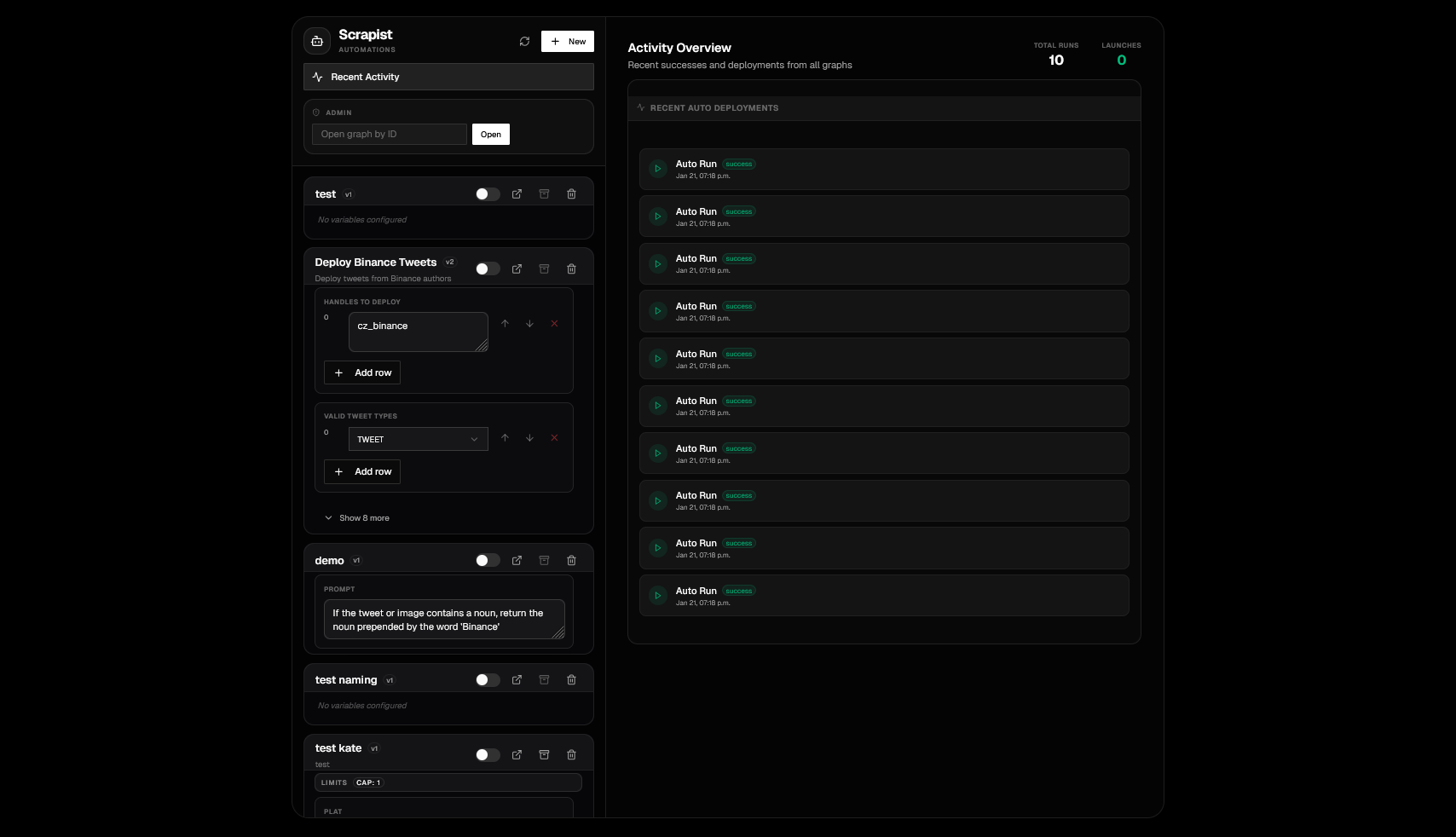Remove the cz_binance row with the red X
This screenshot has width=1456, height=837.
(x=554, y=324)
